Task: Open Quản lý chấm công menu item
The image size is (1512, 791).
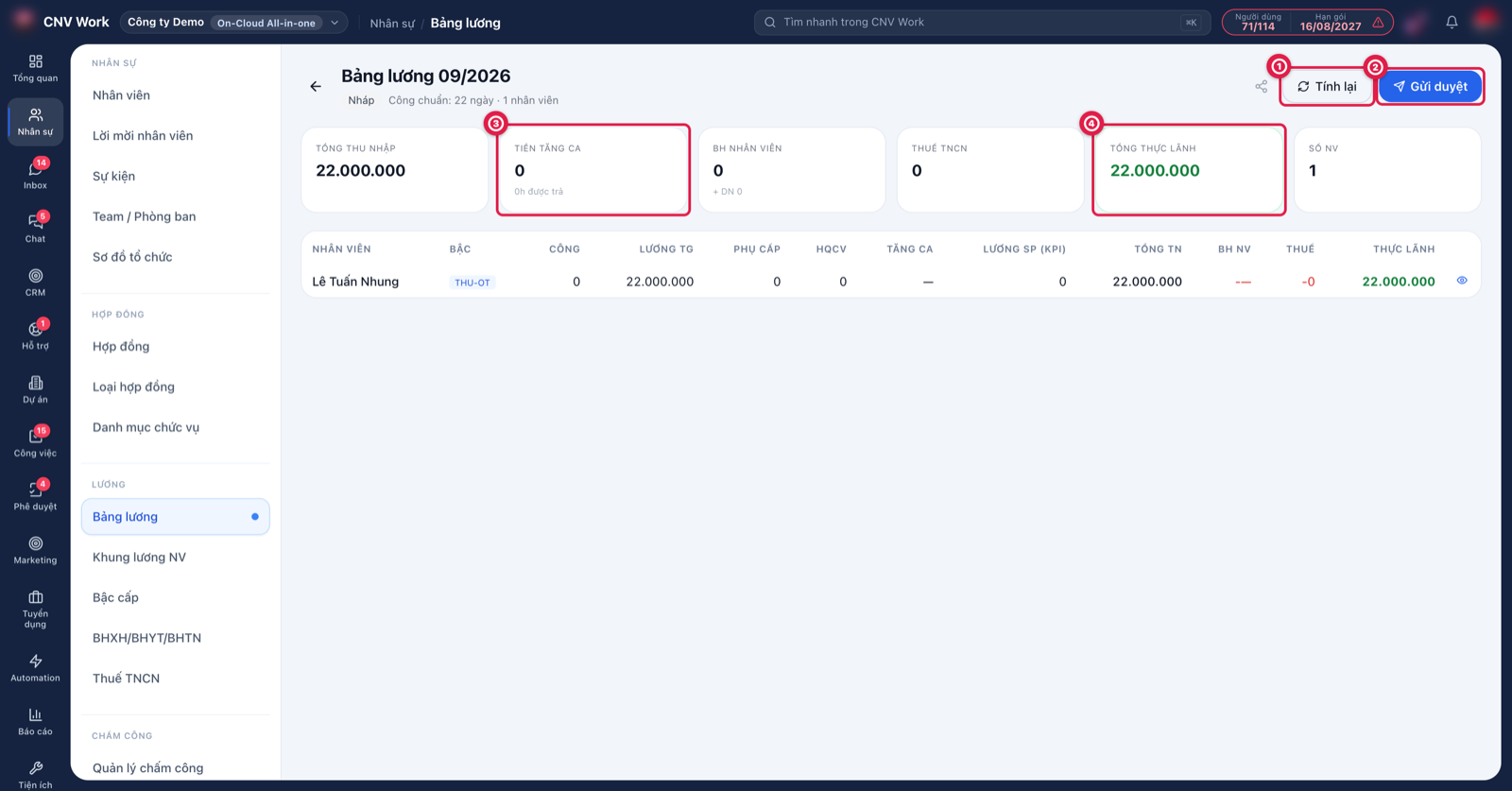Action: (x=176, y=768)
